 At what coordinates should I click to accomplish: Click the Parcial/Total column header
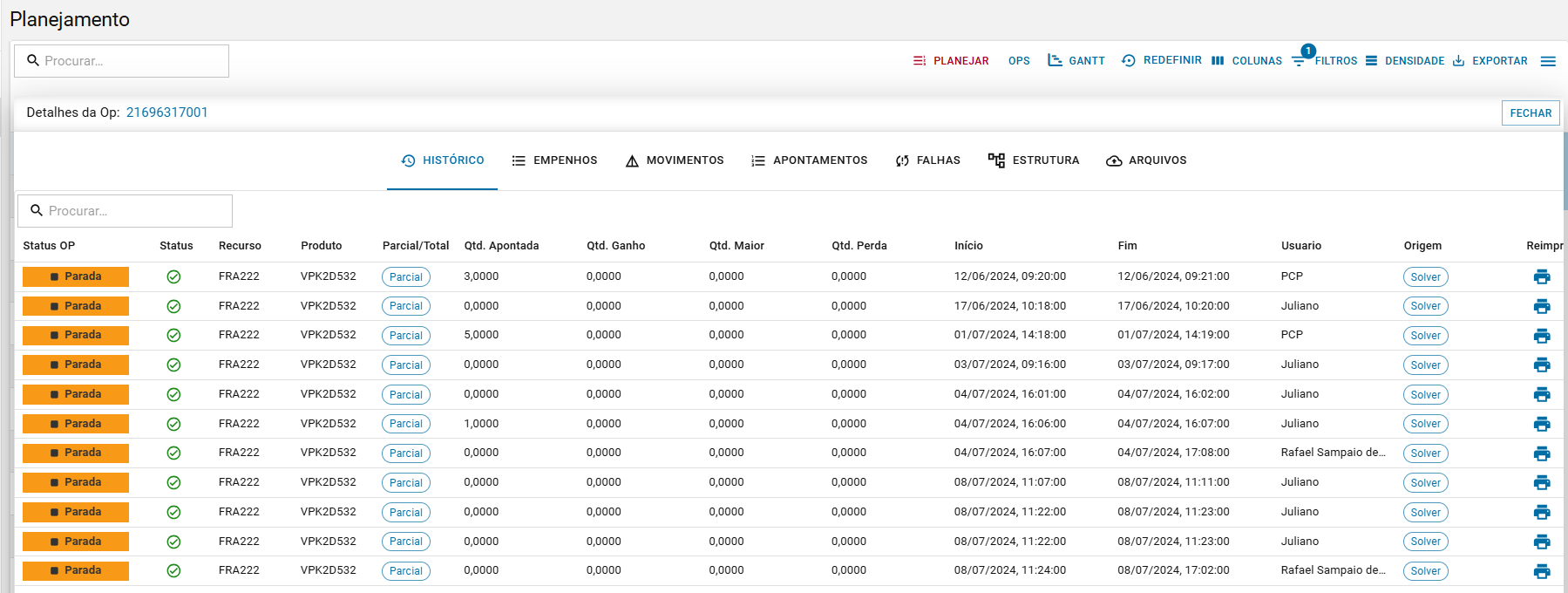pyautogui.click(x=416, y=246)
